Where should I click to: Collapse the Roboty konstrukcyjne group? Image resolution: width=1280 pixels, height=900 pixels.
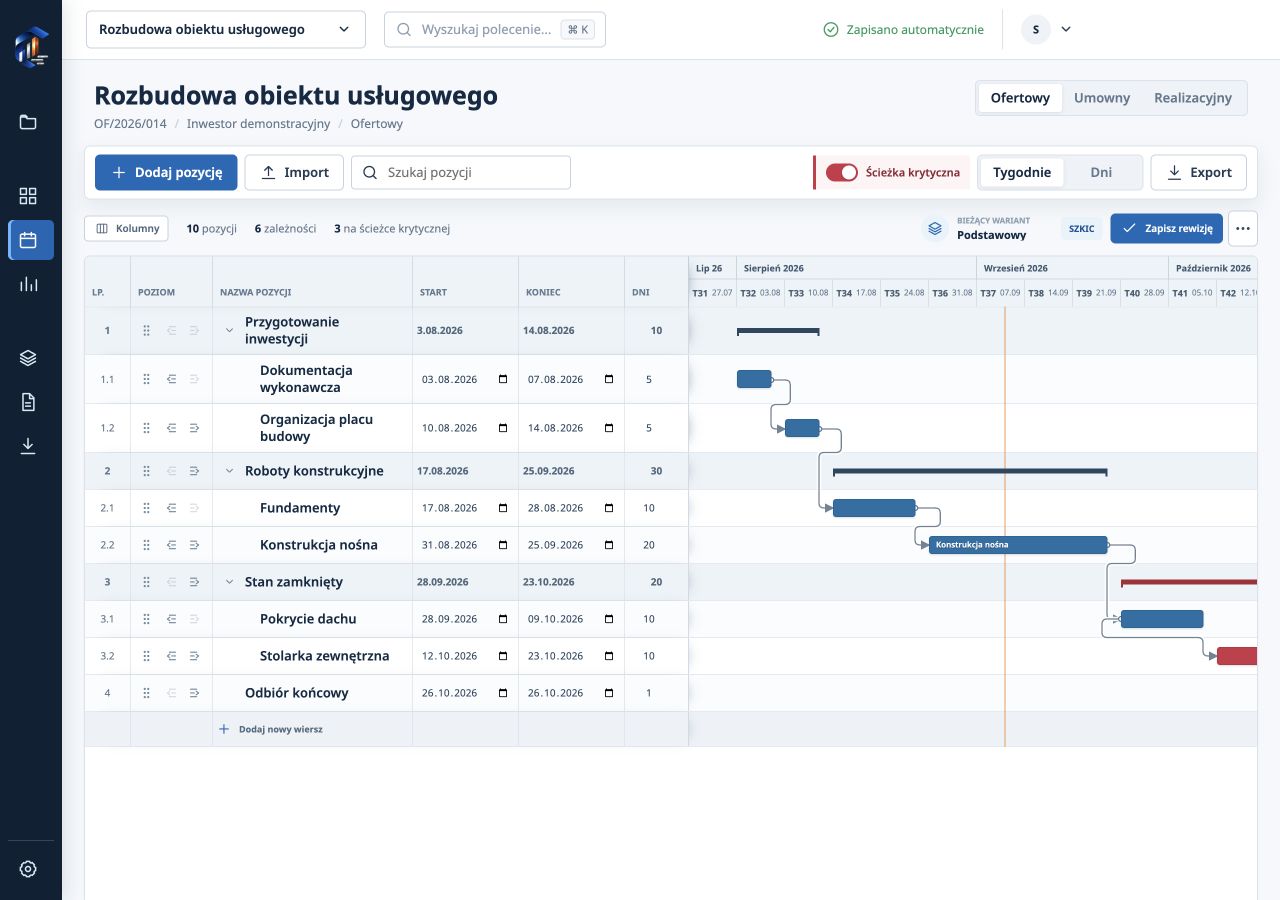click(229, 471)
